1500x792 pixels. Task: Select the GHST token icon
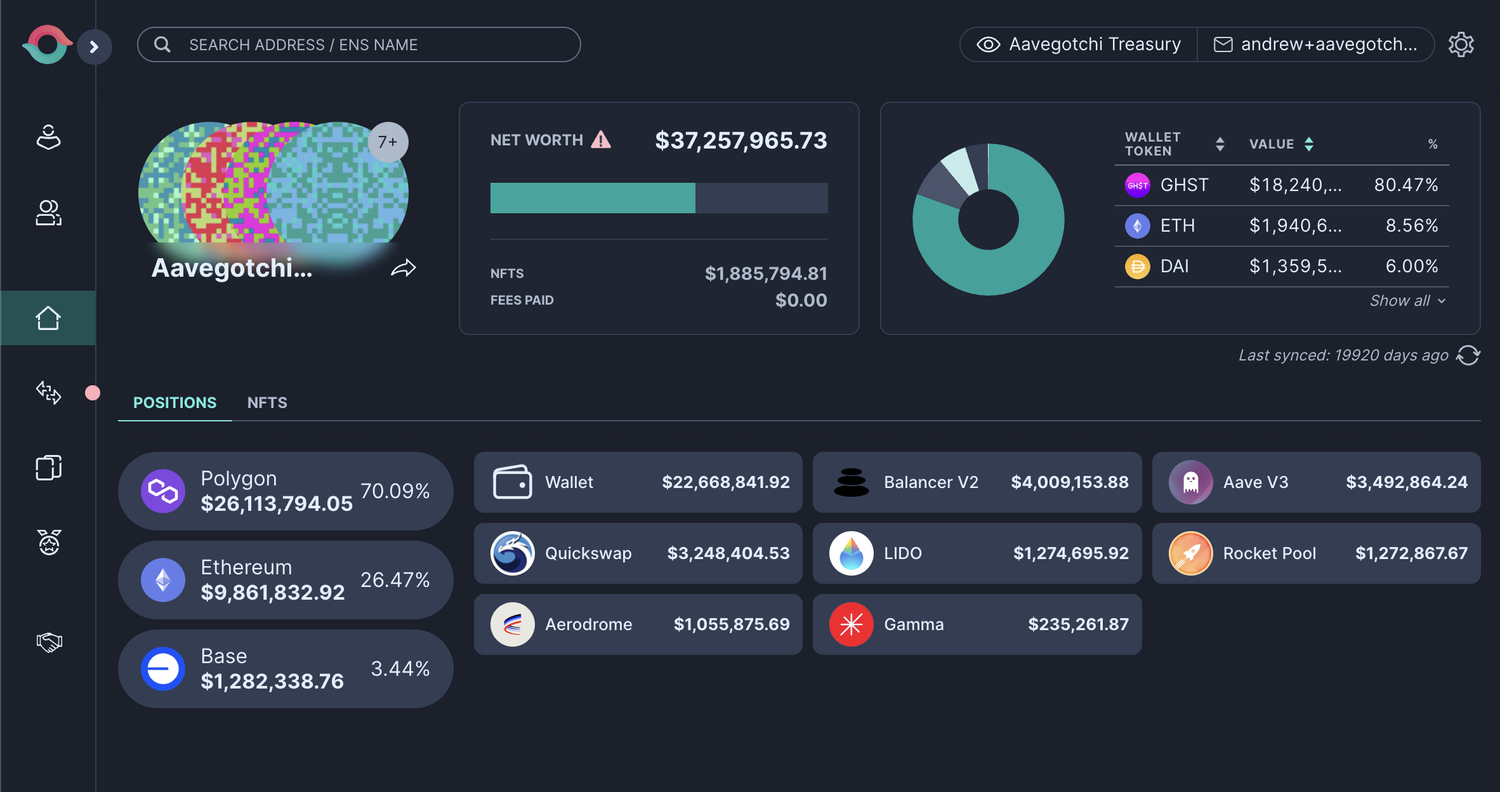pyautogui.click(x=1138, y=185)
